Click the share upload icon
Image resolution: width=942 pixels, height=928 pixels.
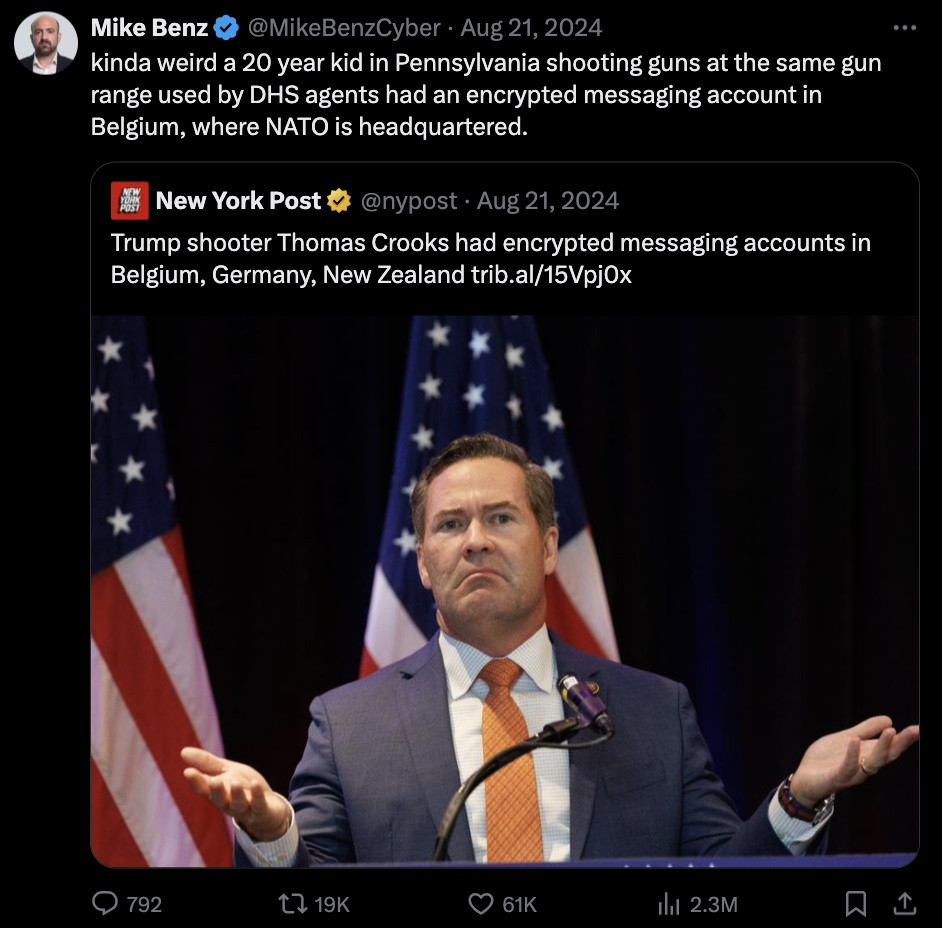[904, 904]
